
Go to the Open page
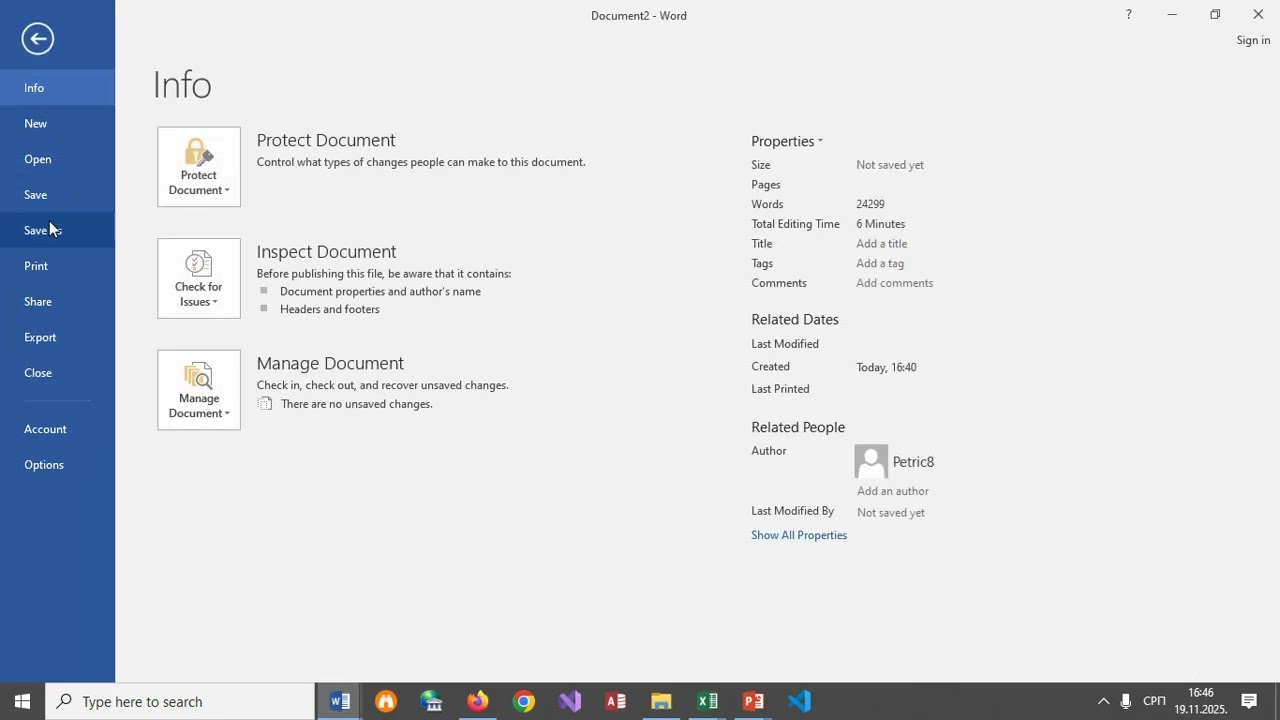point(57,159)
